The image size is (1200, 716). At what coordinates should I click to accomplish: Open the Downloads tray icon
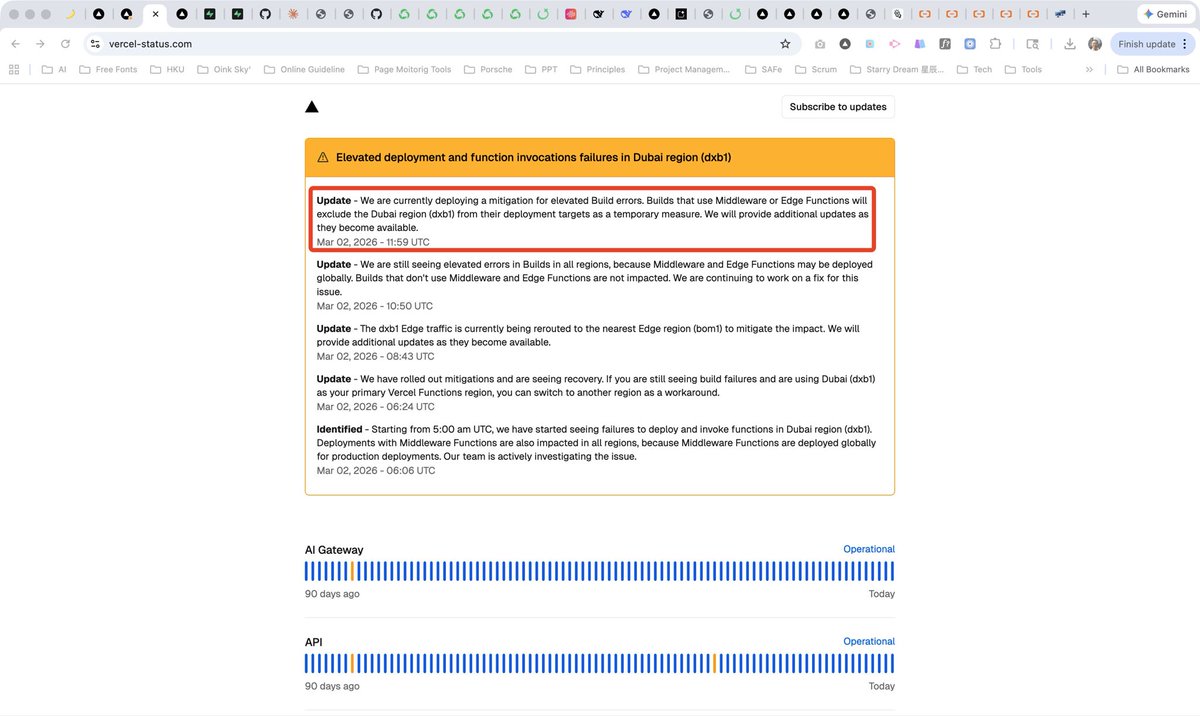[1069, 44]
